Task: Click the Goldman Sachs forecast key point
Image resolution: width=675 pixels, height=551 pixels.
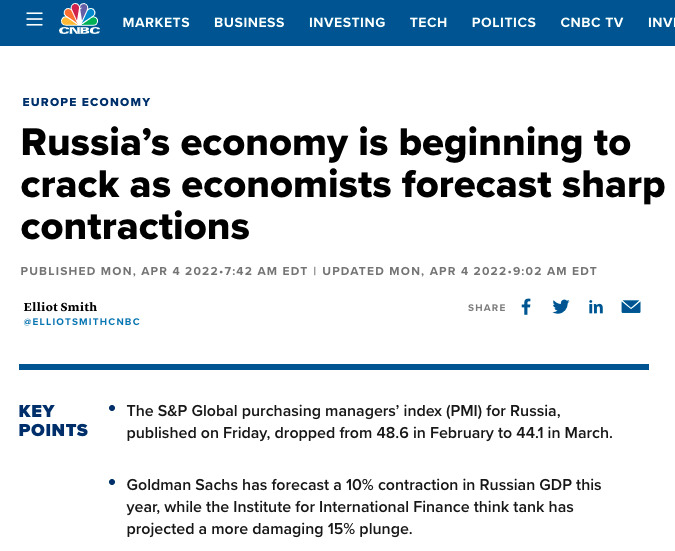Action: [x=364, y=507]
